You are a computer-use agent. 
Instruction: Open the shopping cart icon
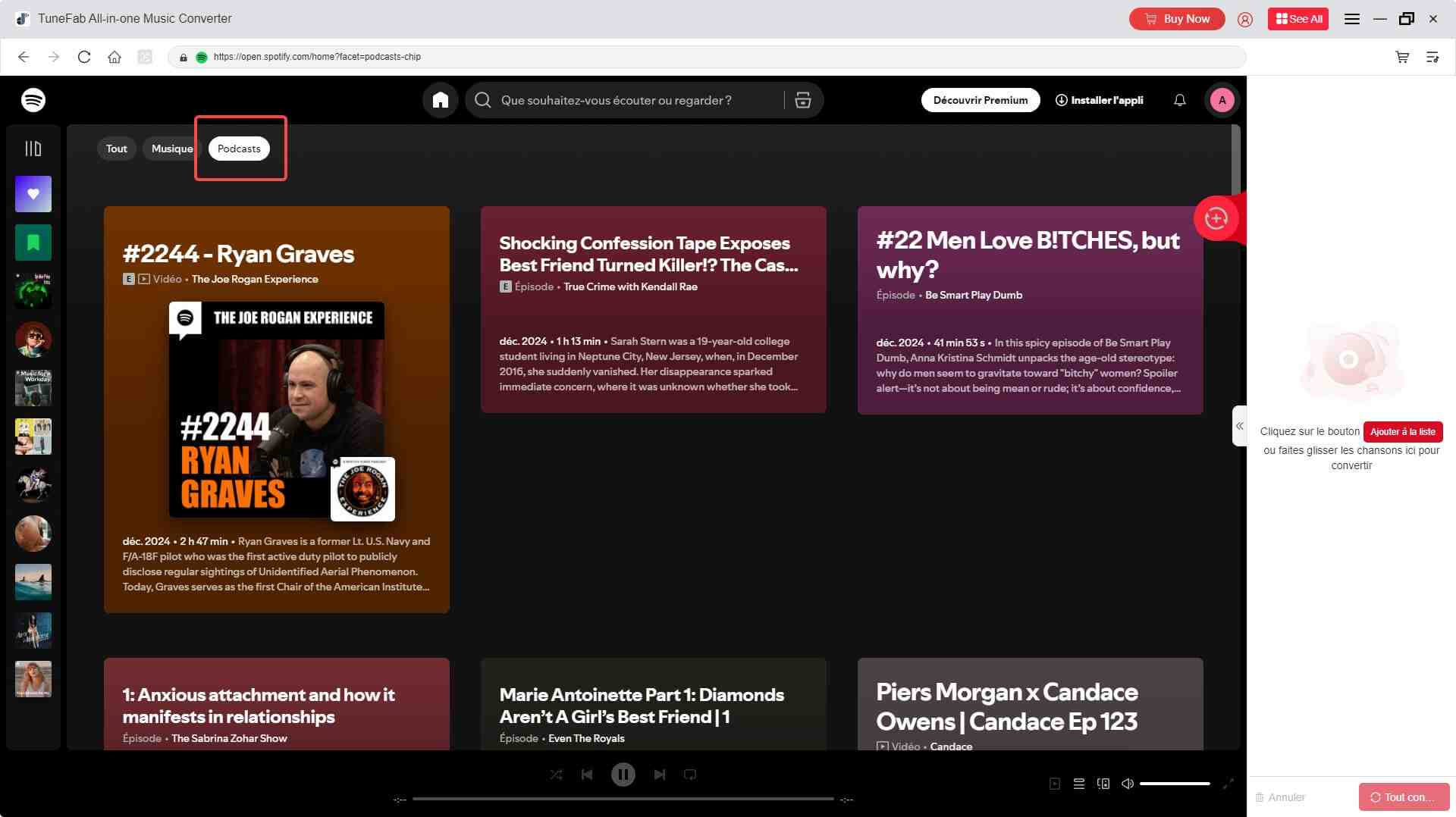(1402, 57)
